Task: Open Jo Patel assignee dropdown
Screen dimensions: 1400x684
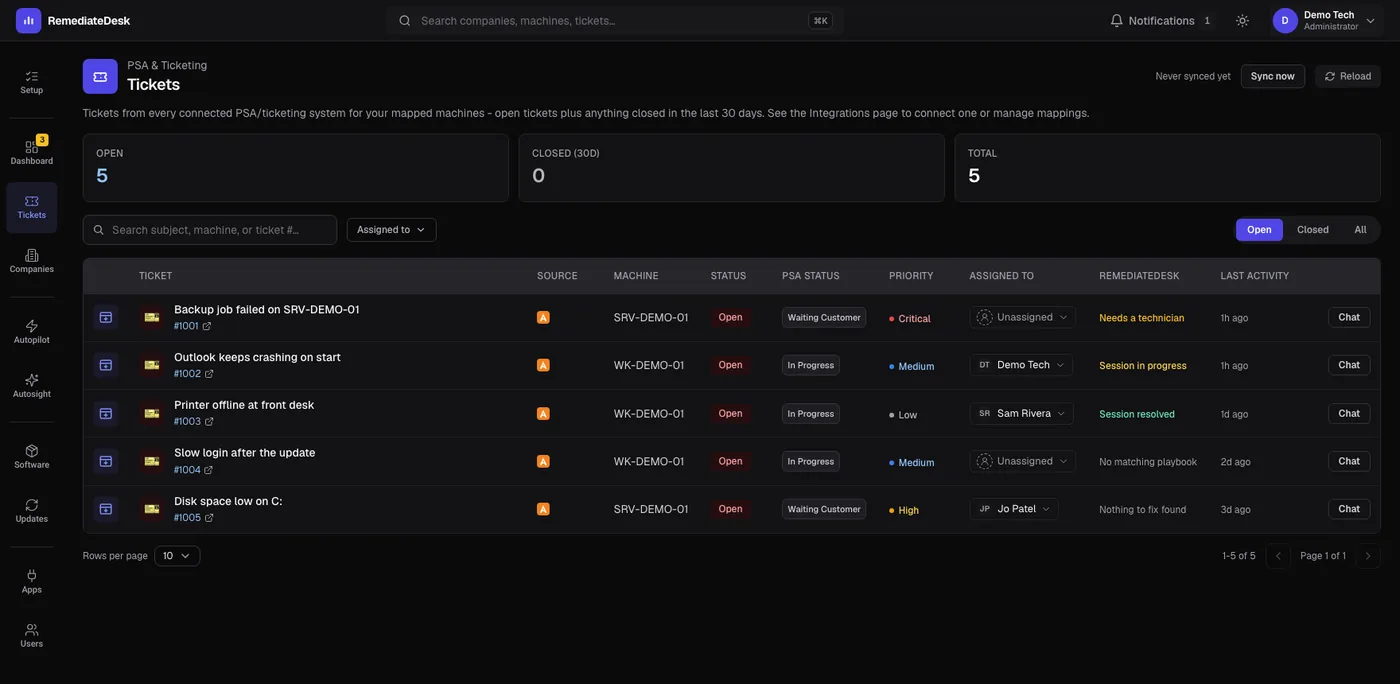Action: (1014, 509)
